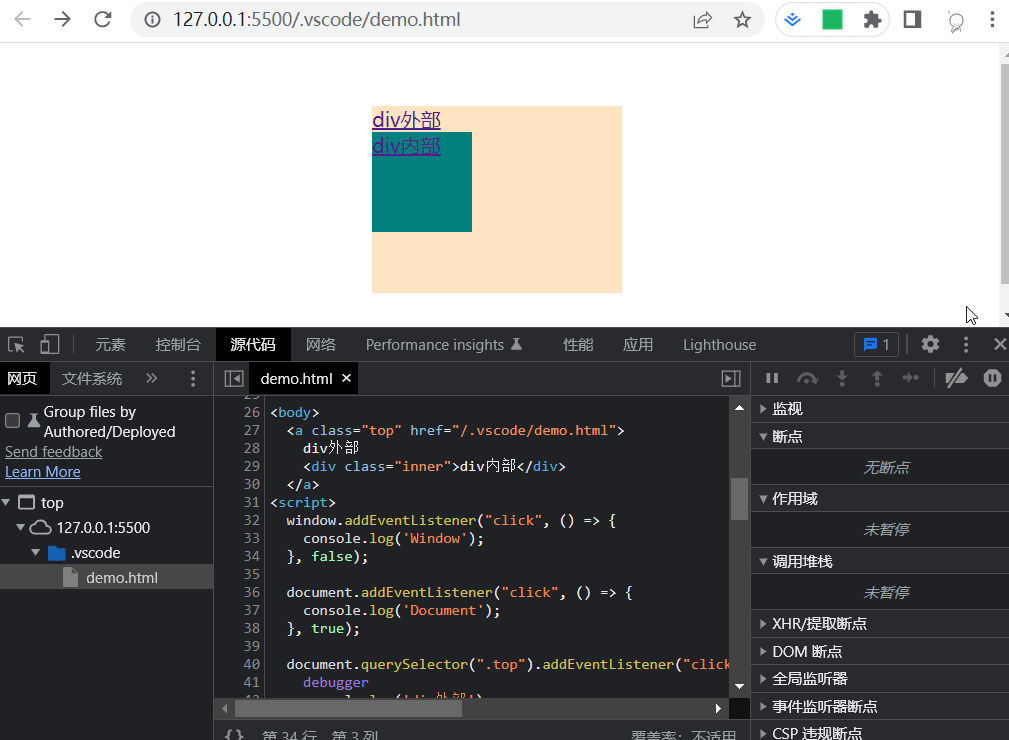Click the pause on exceptions icon
Screen dimensions: 1009x740
(992, 378)
